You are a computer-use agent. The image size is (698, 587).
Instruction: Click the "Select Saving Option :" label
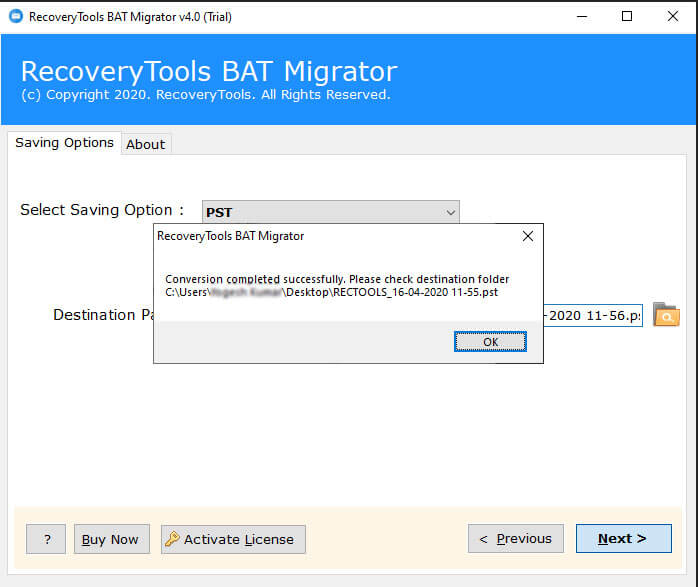(x=102, y=210)
